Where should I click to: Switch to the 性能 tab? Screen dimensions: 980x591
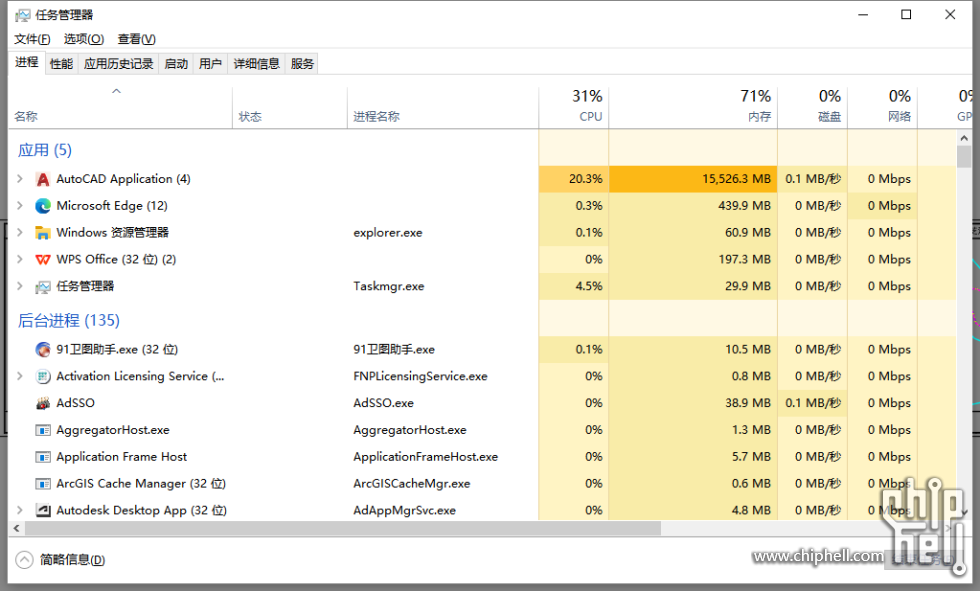click(x=61, y=64)
